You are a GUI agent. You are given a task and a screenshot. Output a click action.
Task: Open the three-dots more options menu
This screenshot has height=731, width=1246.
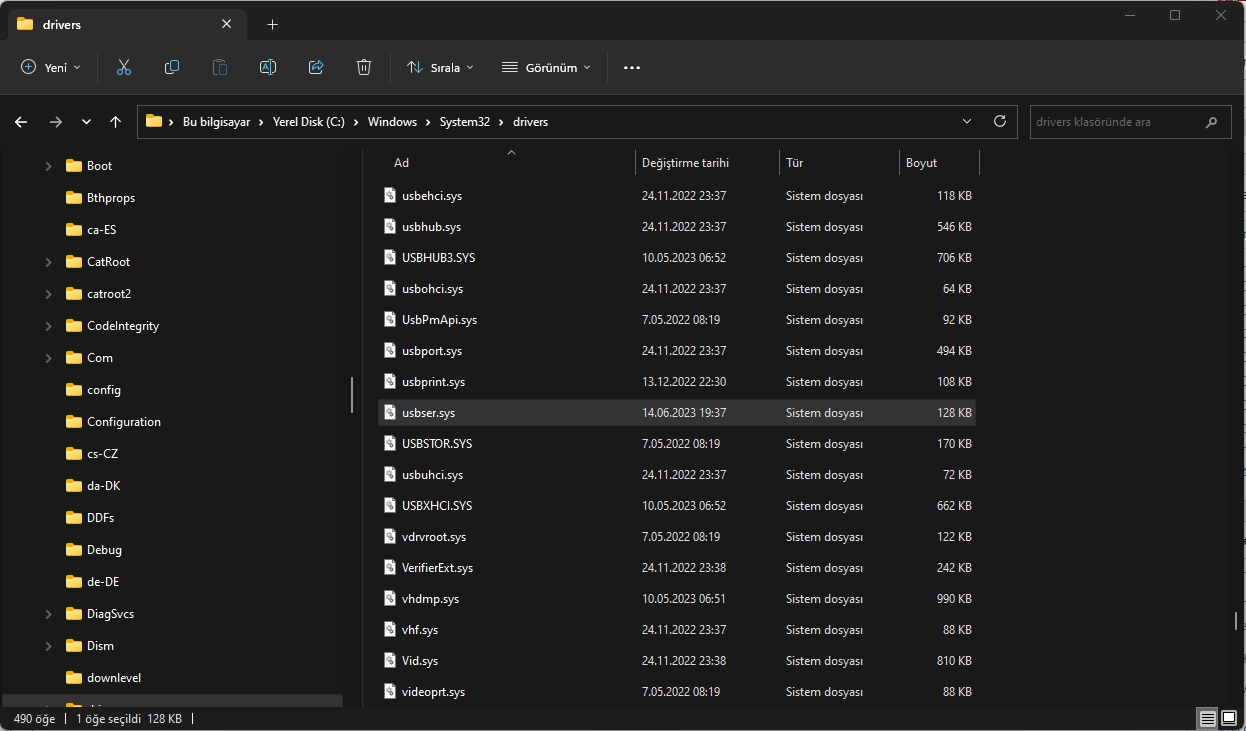tap(631, 67)
